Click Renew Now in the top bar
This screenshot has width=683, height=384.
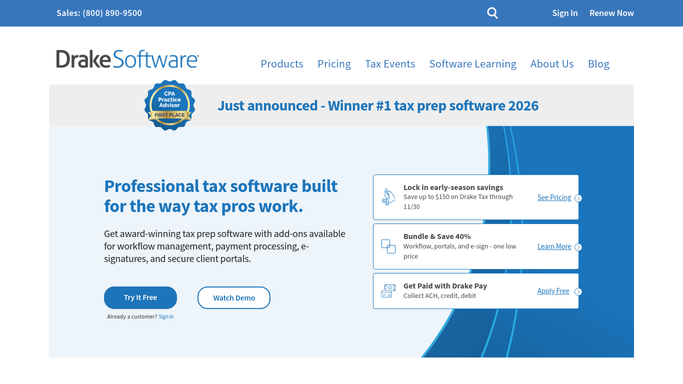[x=612, y=13]
